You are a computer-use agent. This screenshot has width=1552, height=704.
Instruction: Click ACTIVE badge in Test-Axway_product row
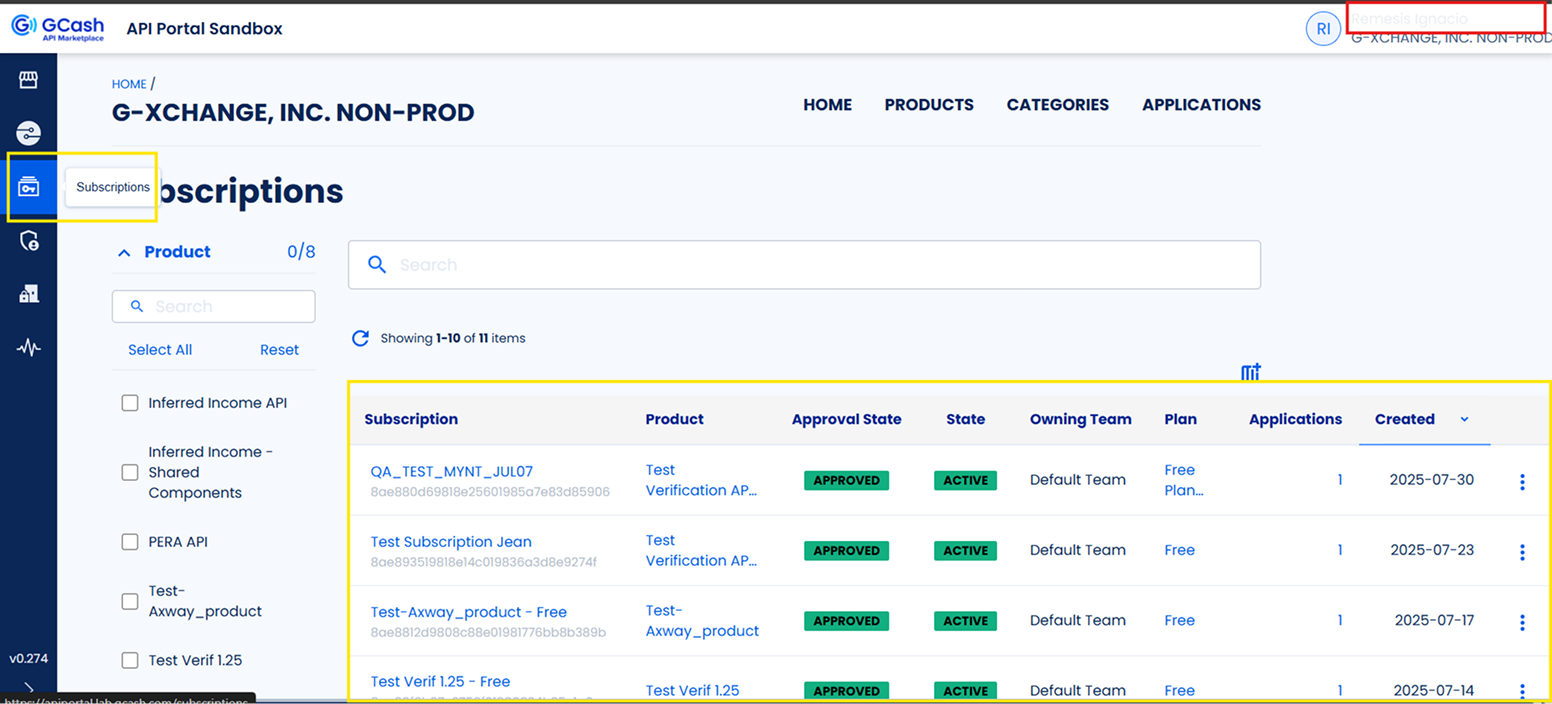pyautogui.click(x=965, y=621)
